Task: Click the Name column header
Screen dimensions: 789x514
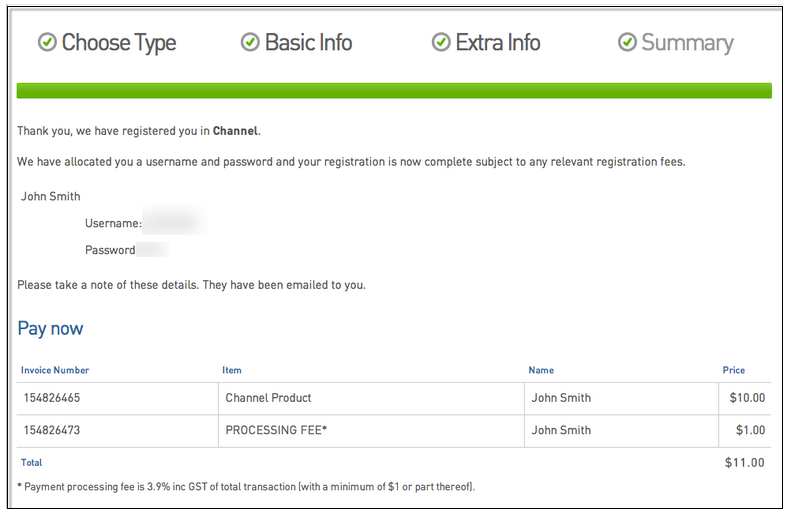Action: [541, 370]
